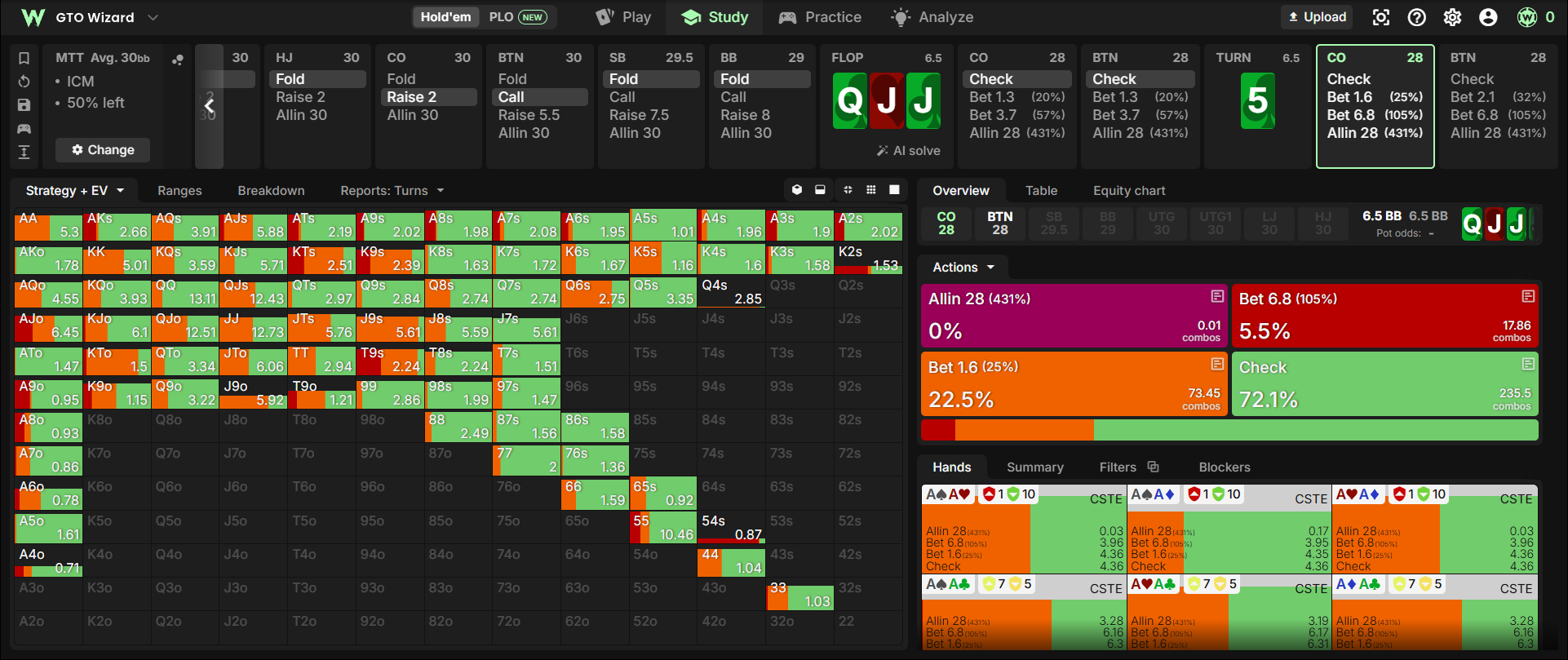Click the save disk icon in left sidebar
Image resolution: width=1568 pixels, height=660 pixels.
point(24,105)
